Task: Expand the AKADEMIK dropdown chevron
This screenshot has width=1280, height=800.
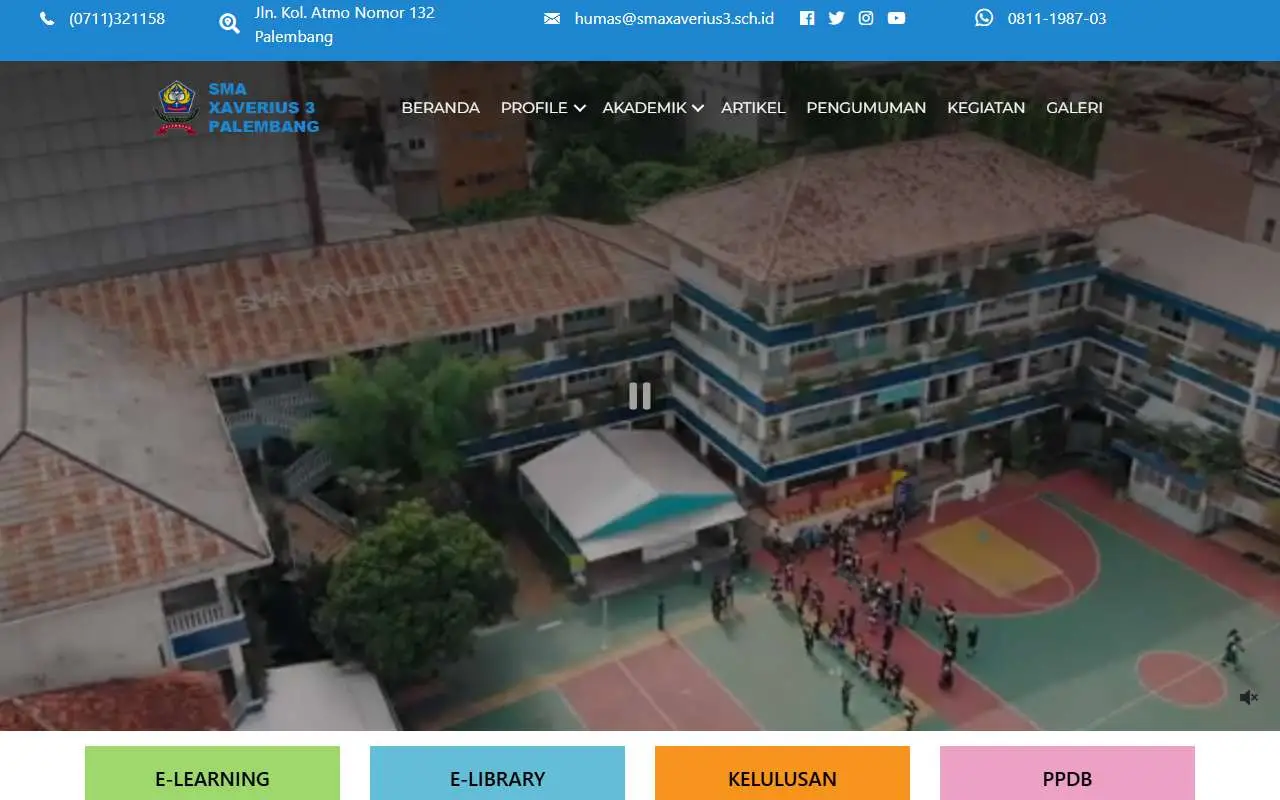Action: click(x=698, y=108)
